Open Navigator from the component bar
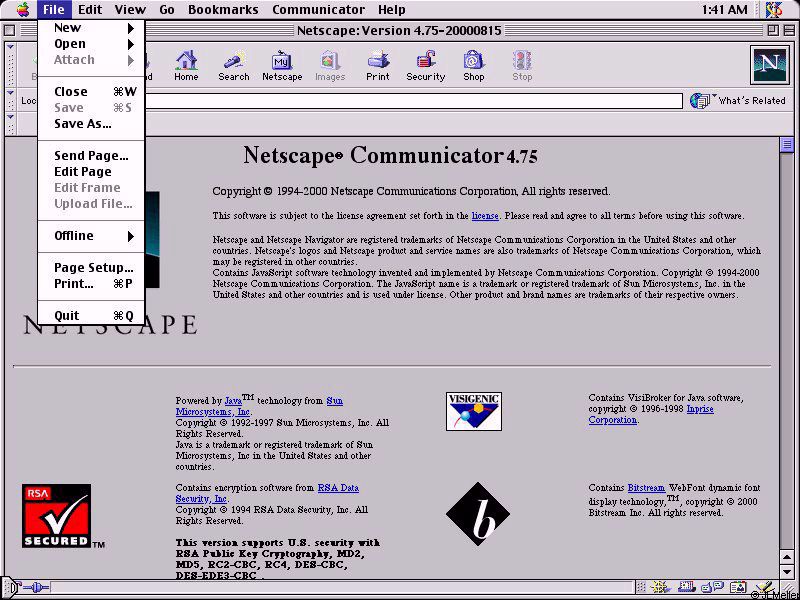Viewport: 800px width, 600px height. tap(660, 588)
